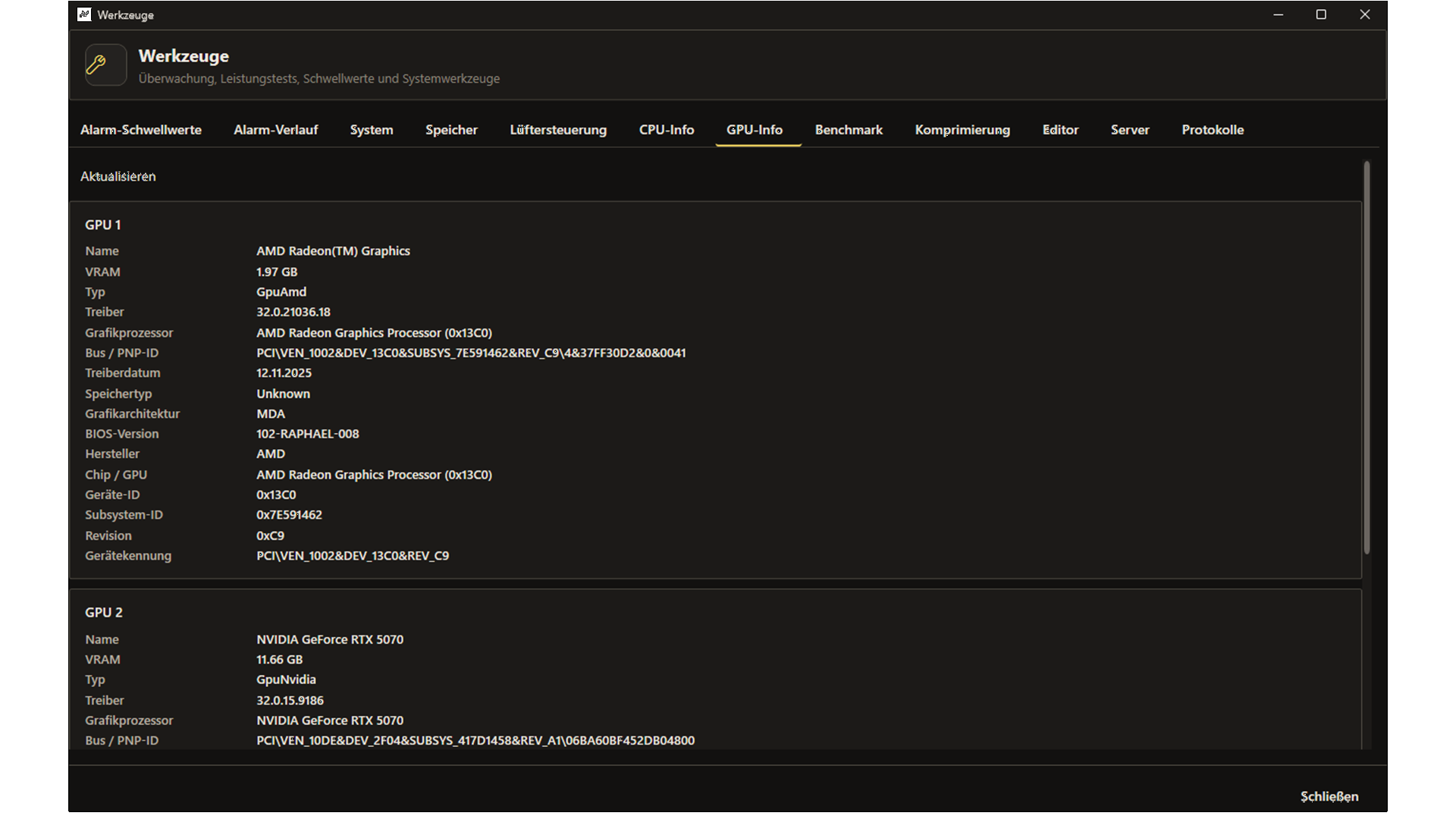1456x819 pixels.
Task: Minimize the Werkzeuge window
Action: [x=1279, y=14]
